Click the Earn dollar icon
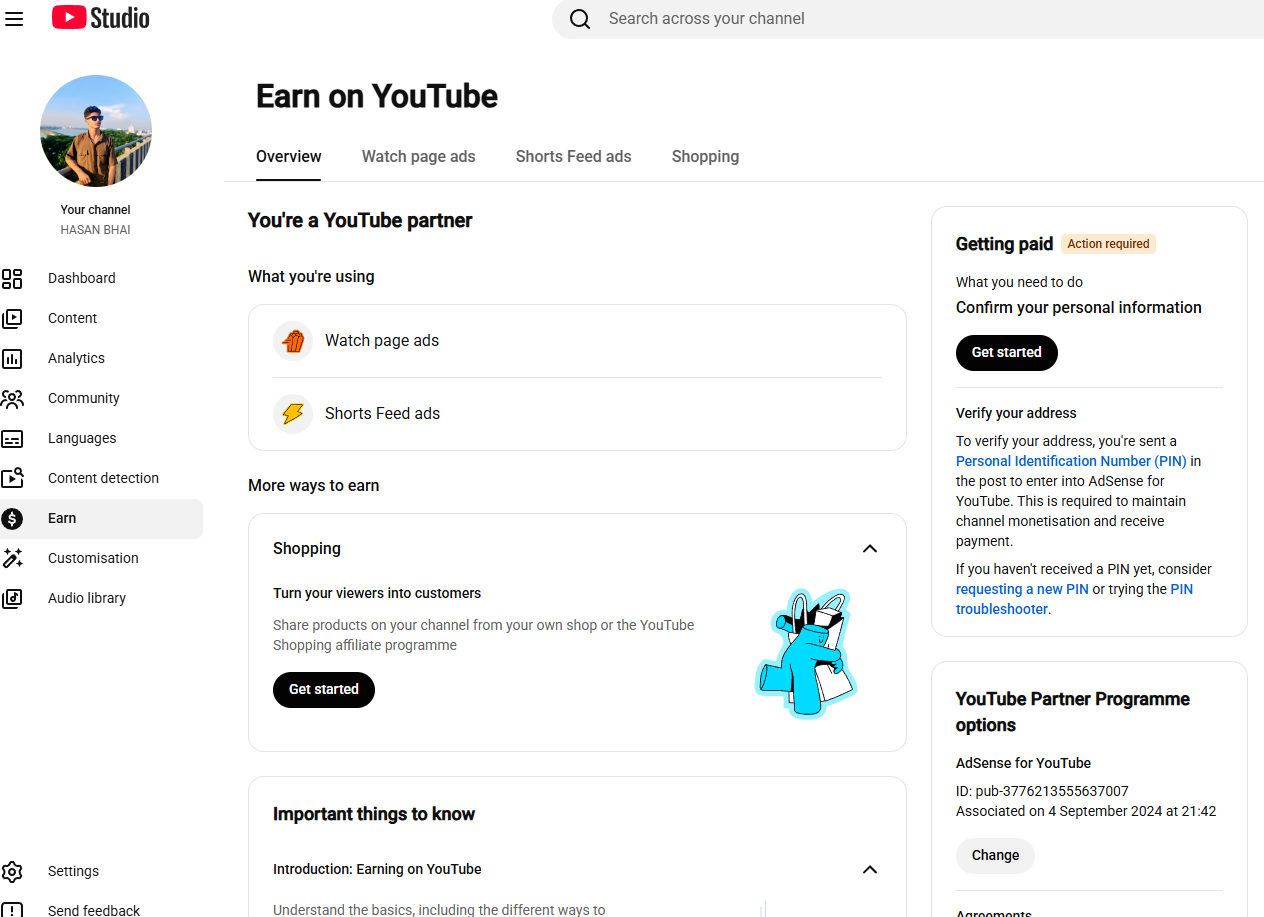 (x=12, y=518)
